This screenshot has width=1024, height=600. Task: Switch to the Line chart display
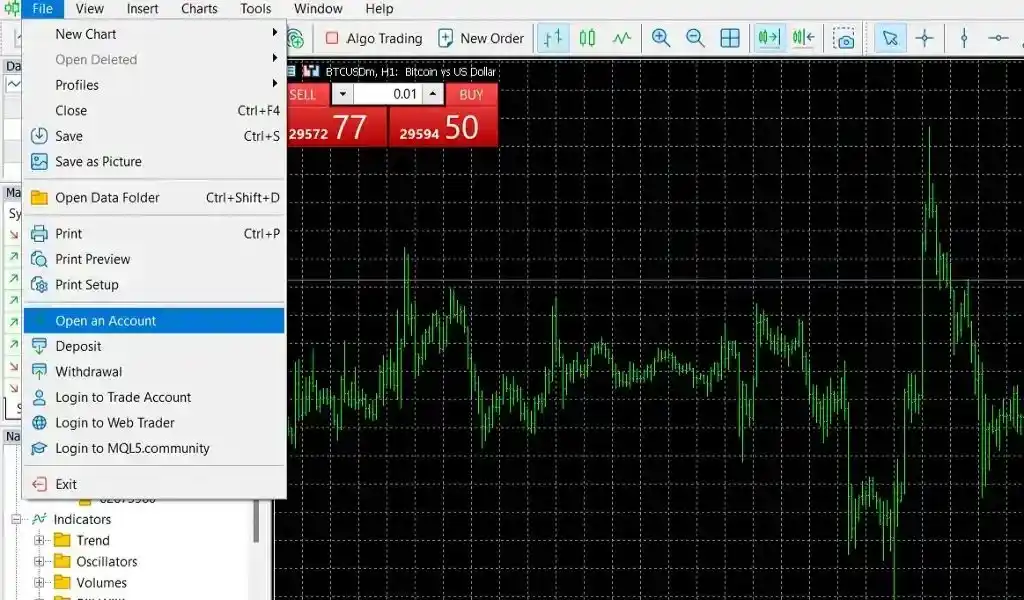click(x=621, y=38)
